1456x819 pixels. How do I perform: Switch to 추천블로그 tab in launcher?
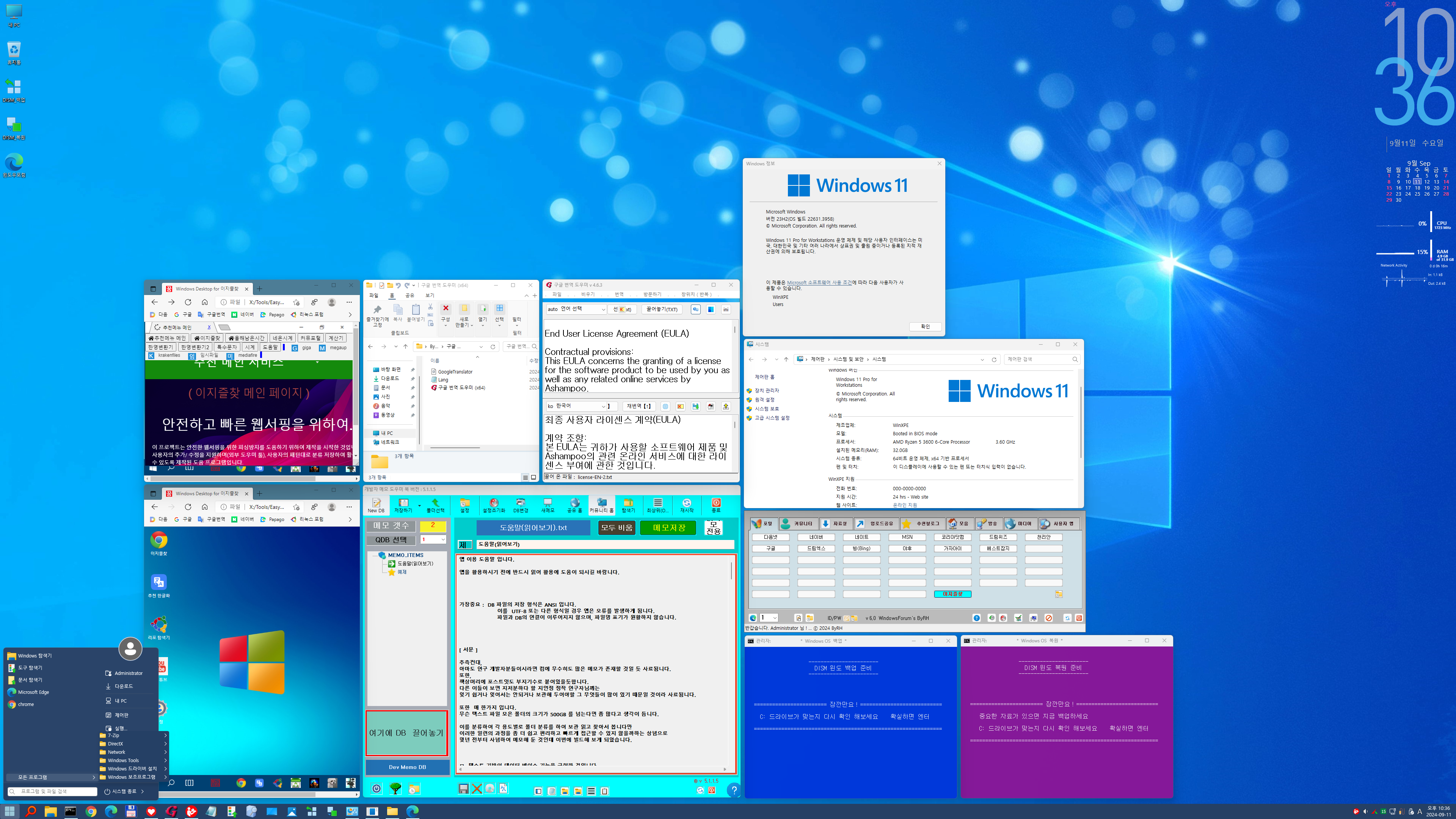(x=923, y=523)
